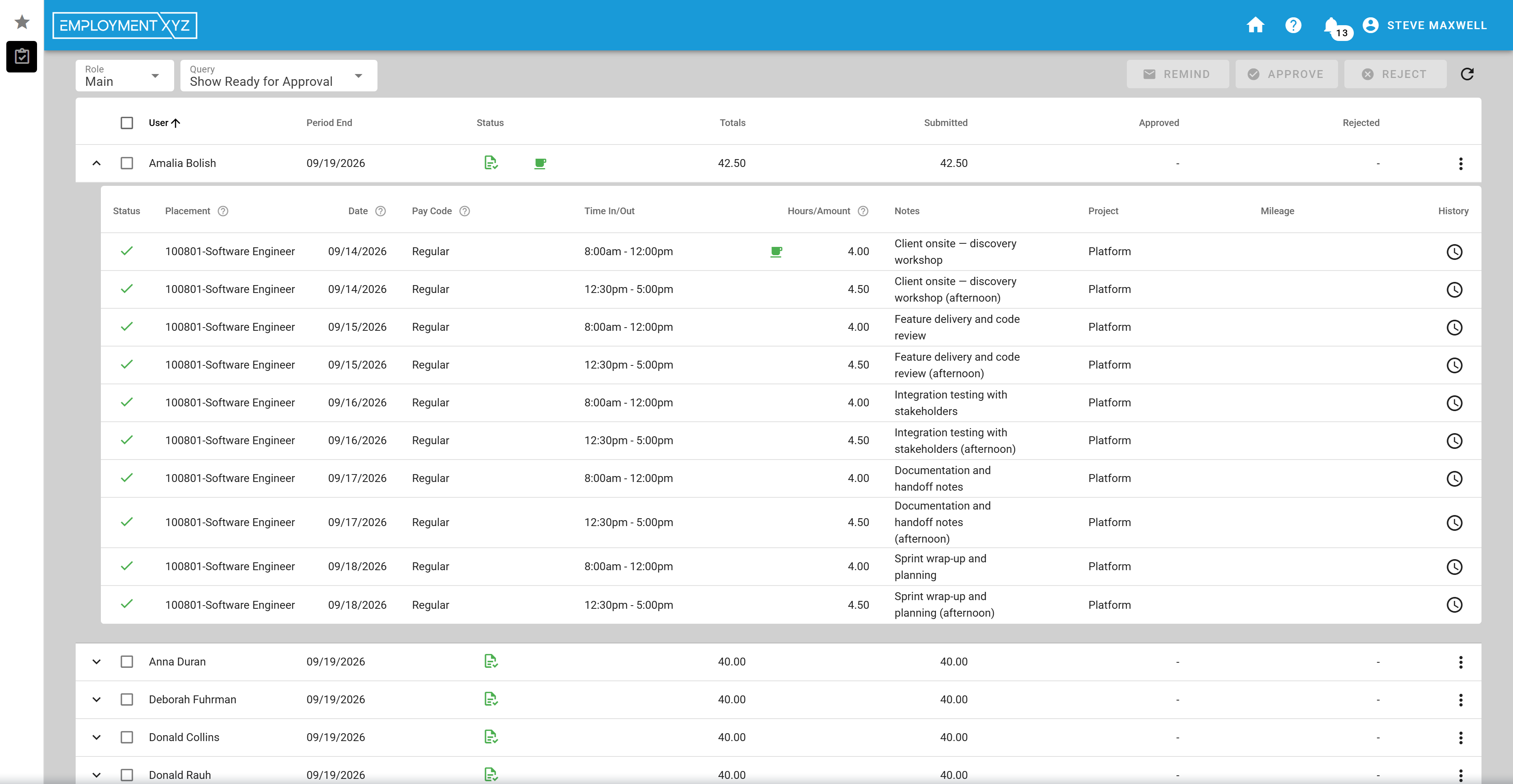Check the Deborah Fuhrman row checkbox
1513x784 pixels.
tap(127, 699)
